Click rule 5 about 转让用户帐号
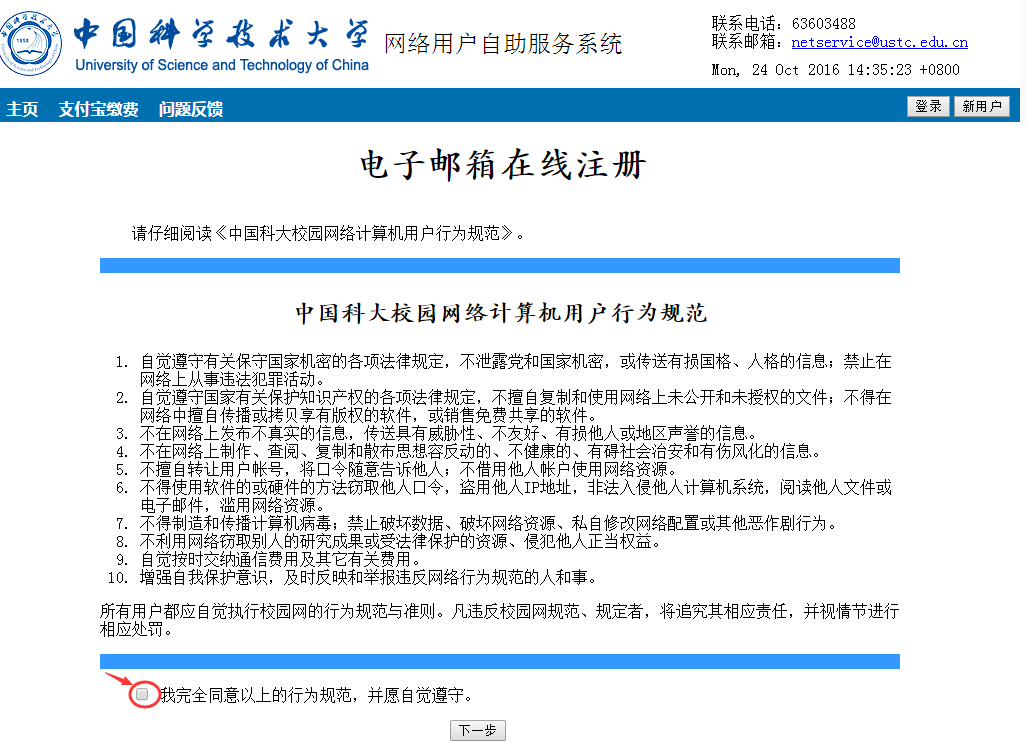 [408, 469]
